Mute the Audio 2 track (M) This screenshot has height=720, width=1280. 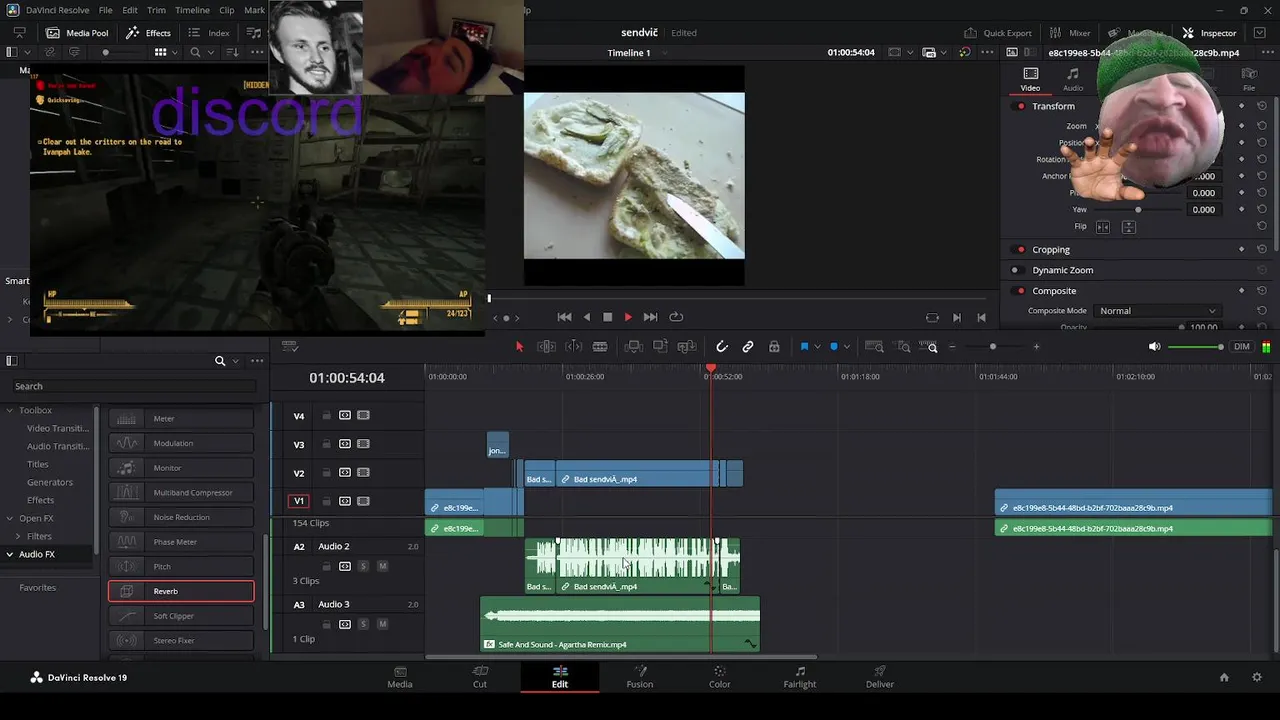point(382,566)
